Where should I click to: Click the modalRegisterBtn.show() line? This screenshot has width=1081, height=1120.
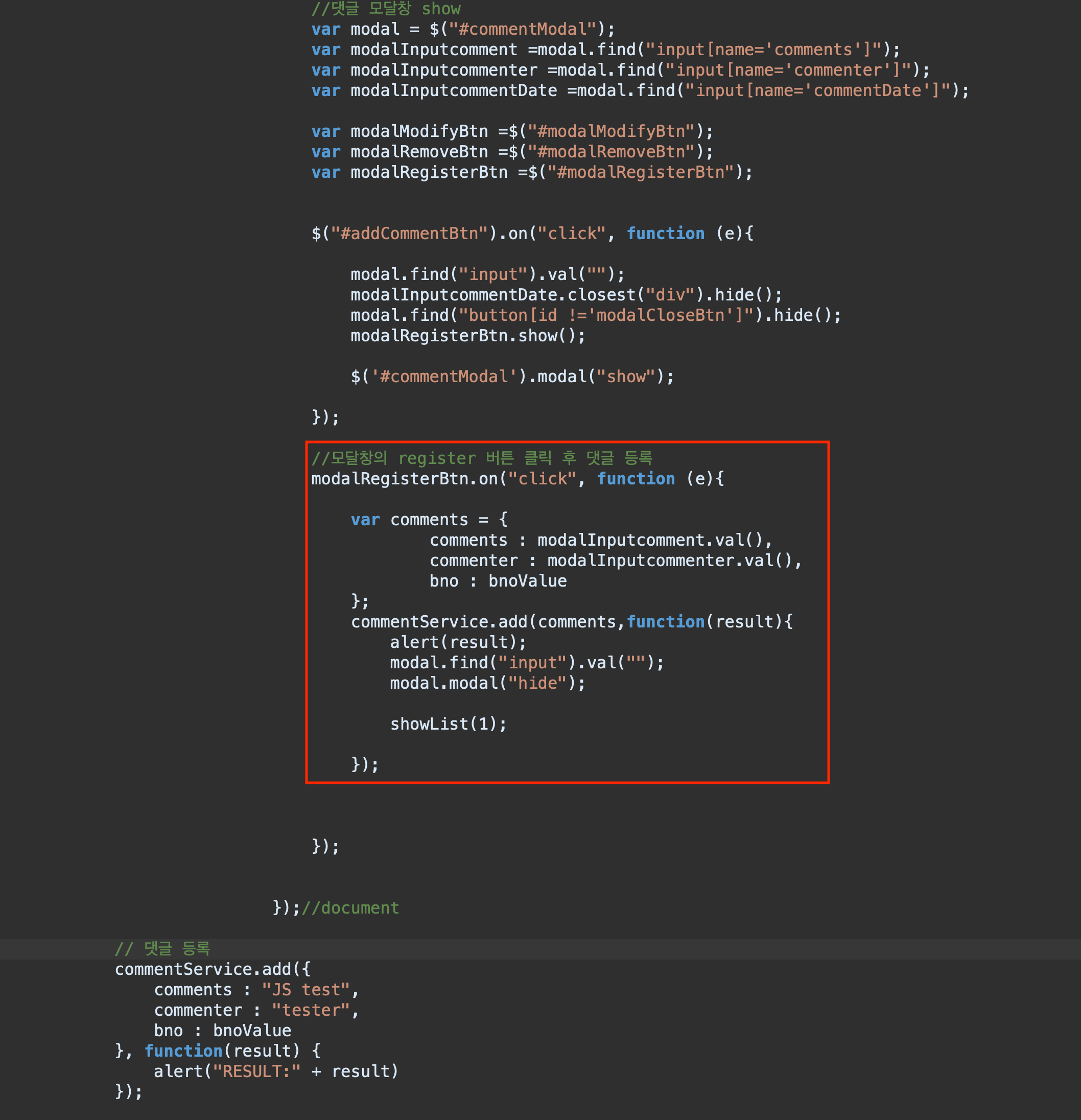[467, 336]
